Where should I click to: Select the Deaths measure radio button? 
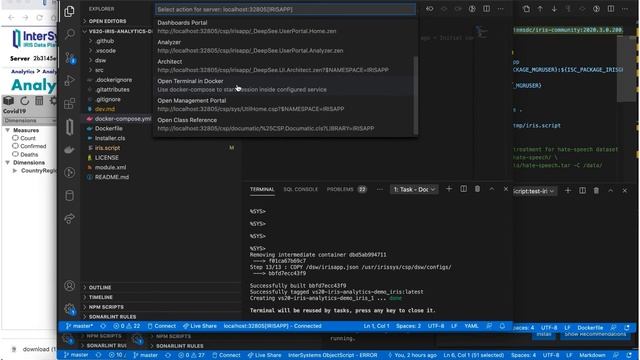pos(16,154)
